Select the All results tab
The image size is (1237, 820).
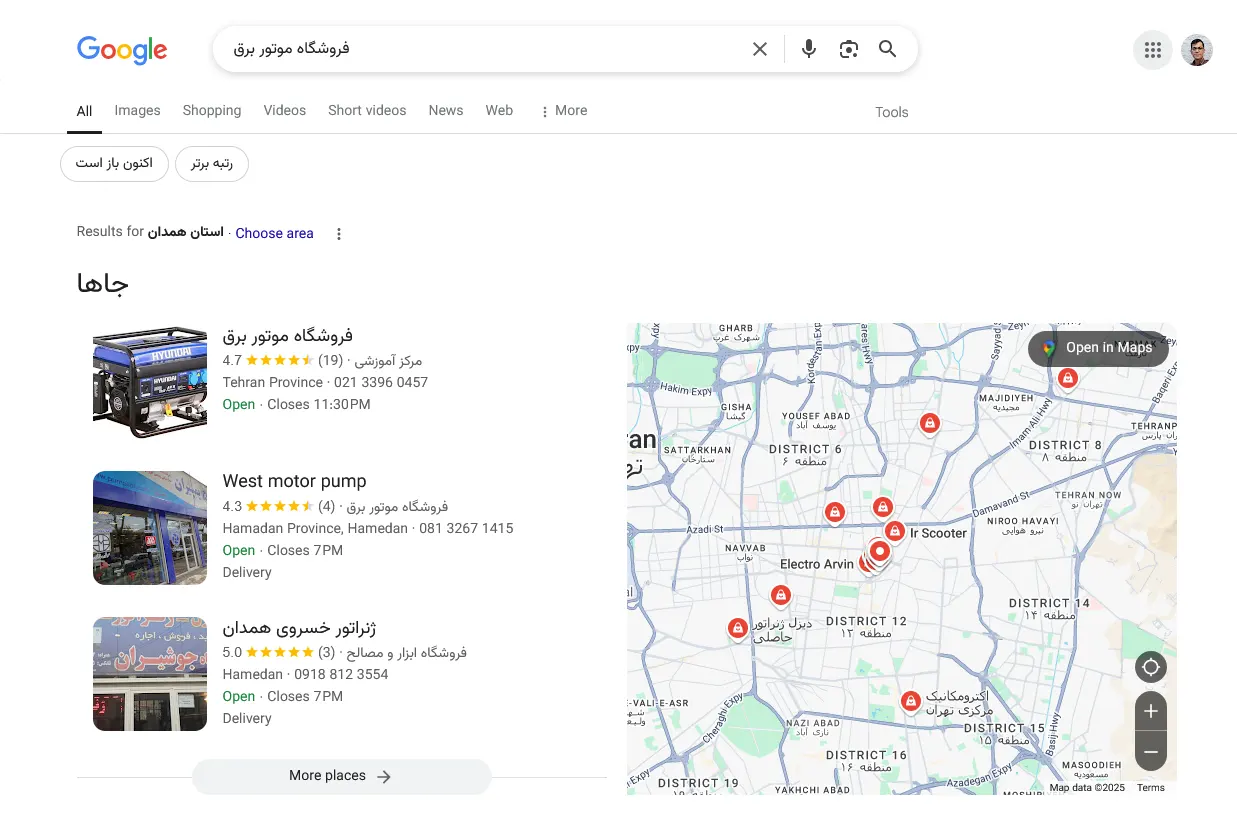85,111
